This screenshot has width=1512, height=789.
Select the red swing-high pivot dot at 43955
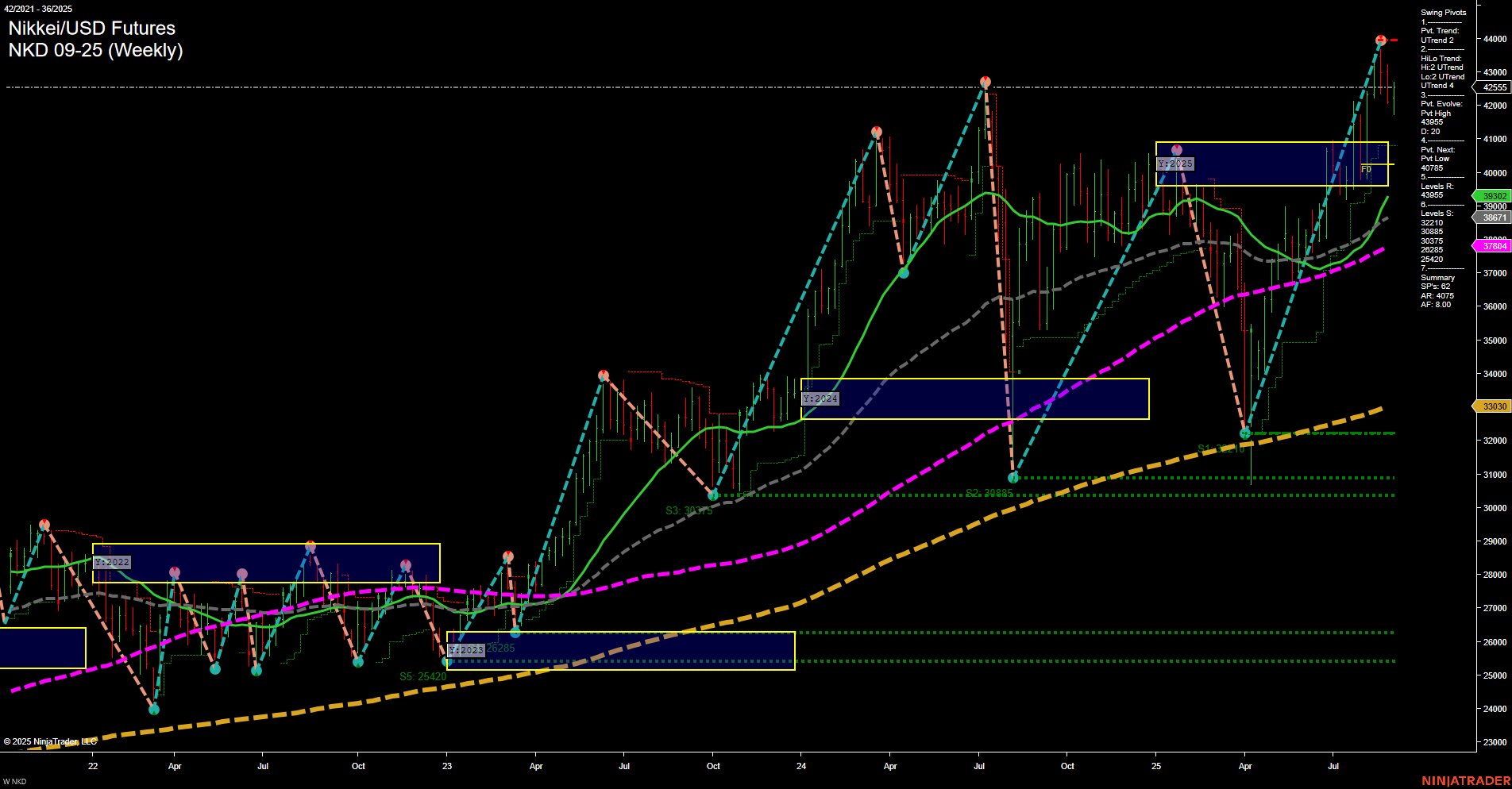pos(1380,38)
